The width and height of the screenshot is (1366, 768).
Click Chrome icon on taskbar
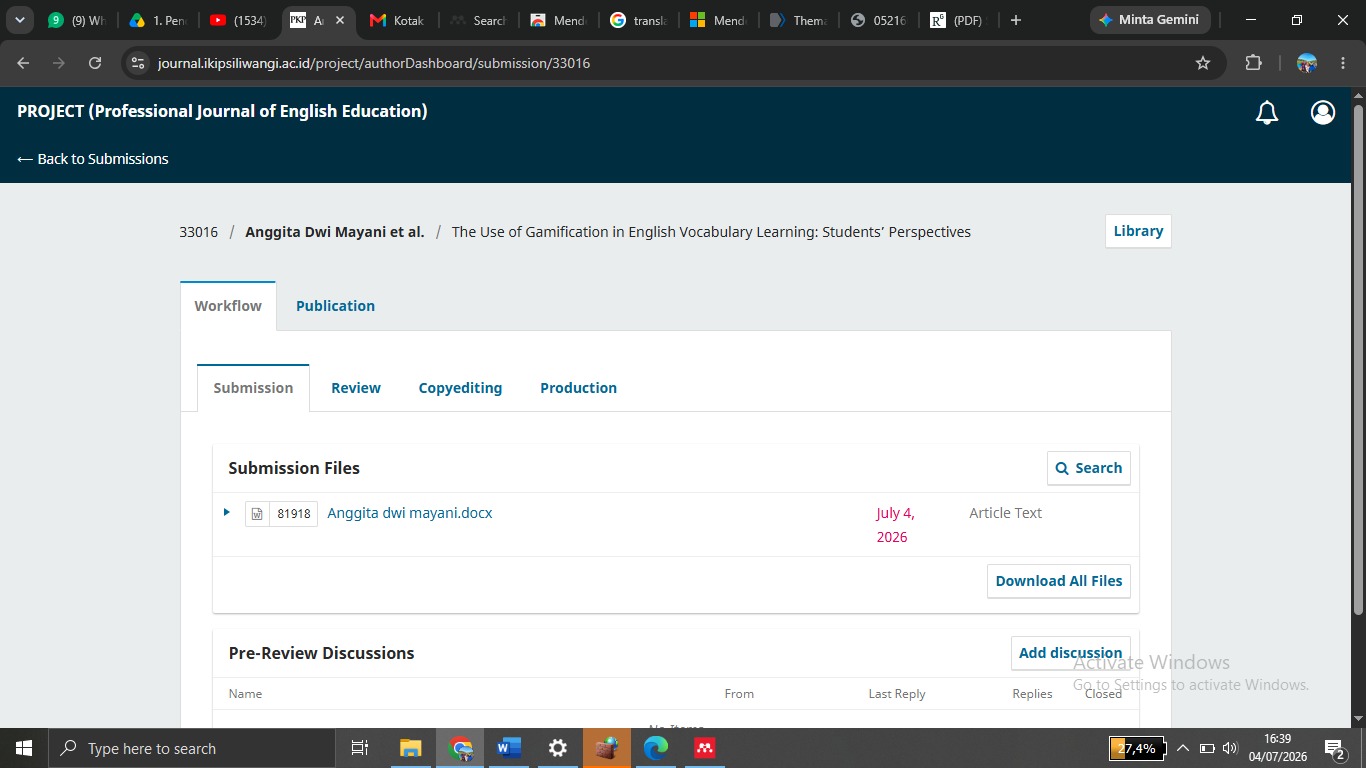[x=460, y=748]
